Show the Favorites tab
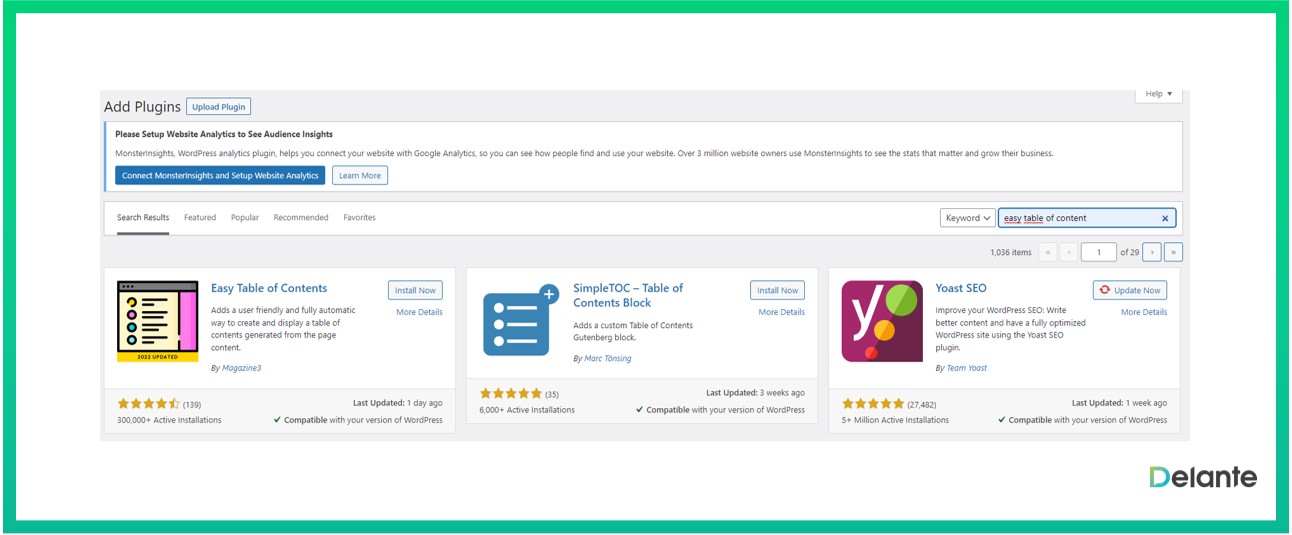This screenshot has height=535, width=1292. coord(360,217)
